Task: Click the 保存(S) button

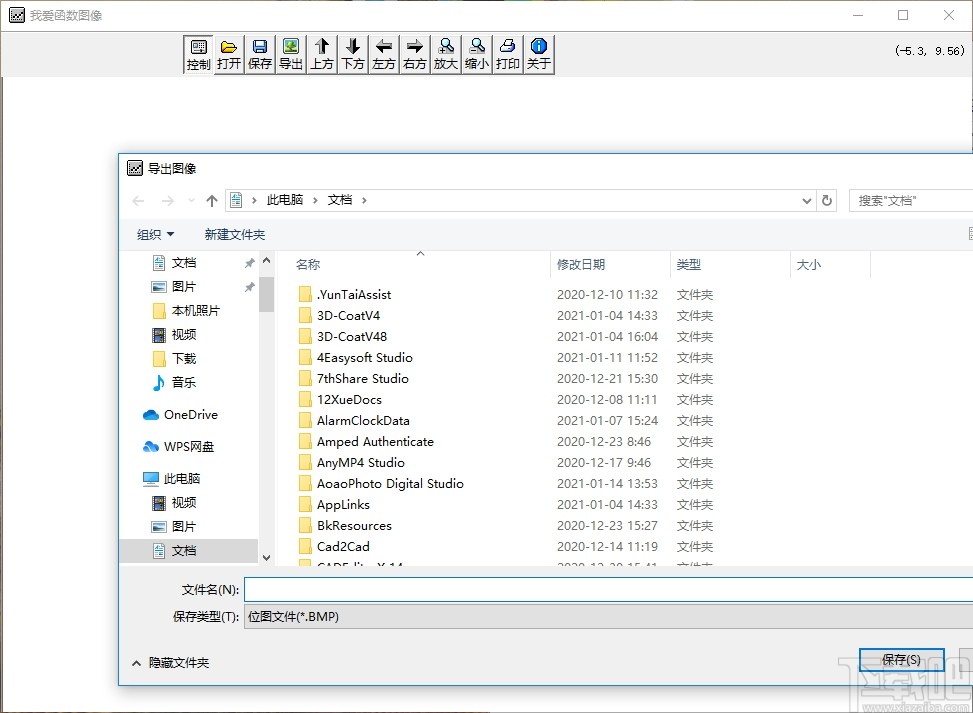Action: point(900,659)
